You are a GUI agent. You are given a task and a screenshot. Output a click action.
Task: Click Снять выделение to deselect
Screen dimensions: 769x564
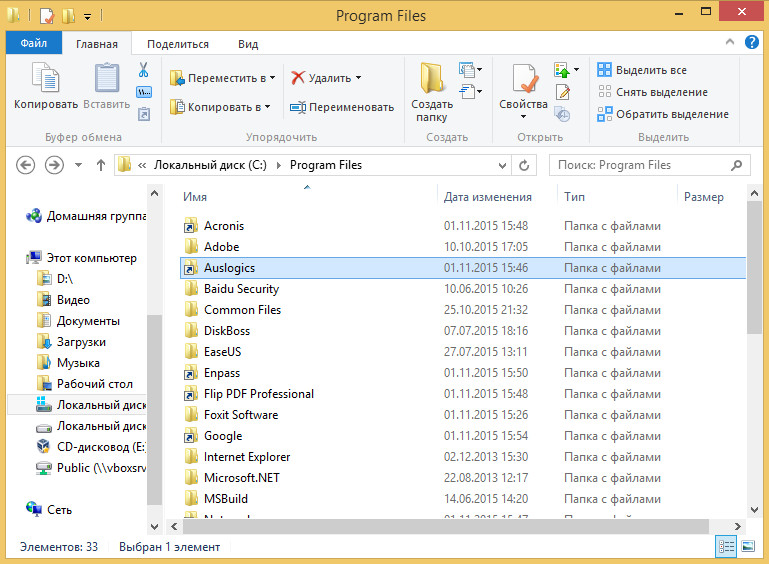[x=653, y=92]
